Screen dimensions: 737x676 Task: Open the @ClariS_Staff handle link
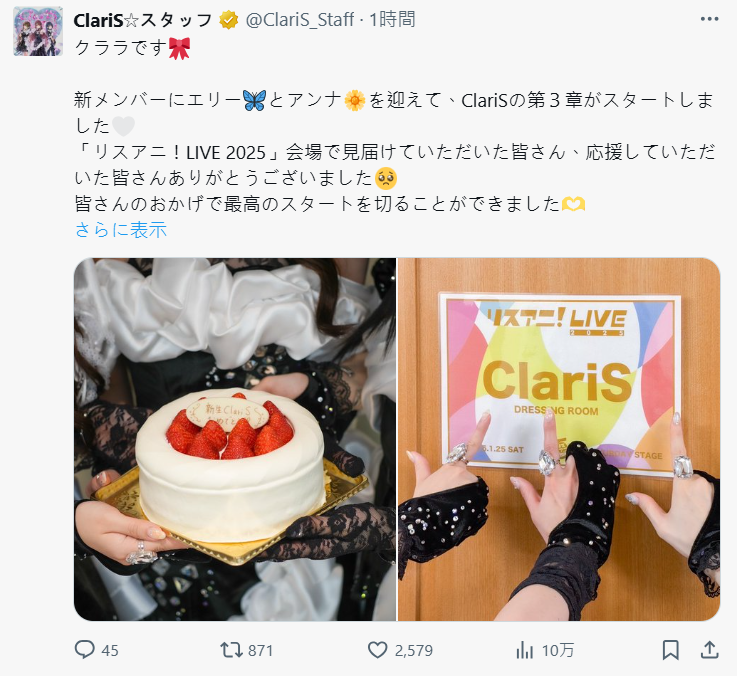point(300,20)
